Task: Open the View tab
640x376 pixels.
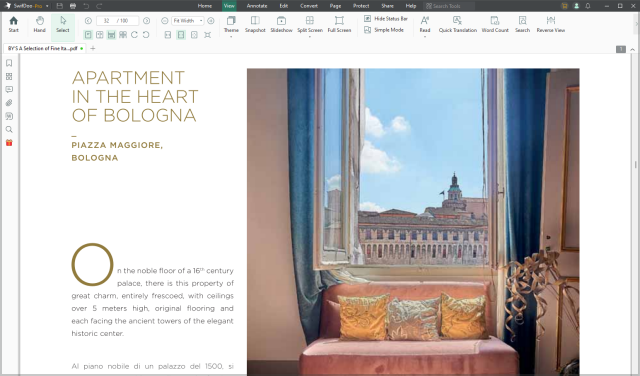Action: click(229, 6)
